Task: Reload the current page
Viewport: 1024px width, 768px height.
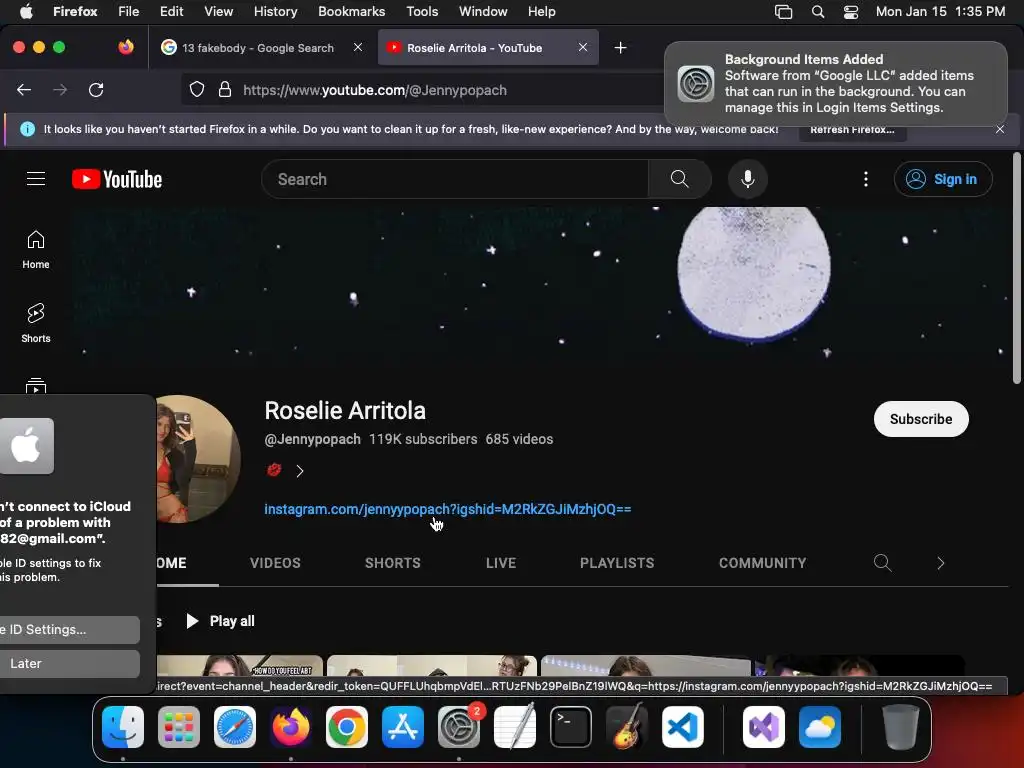Action: [x=96, y=90]
